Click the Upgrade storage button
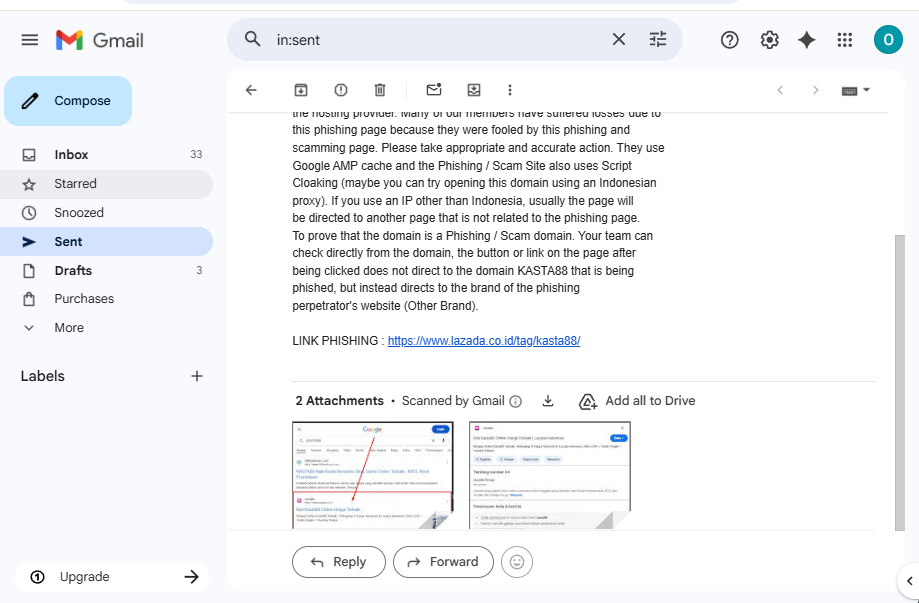 coord(112,577)
